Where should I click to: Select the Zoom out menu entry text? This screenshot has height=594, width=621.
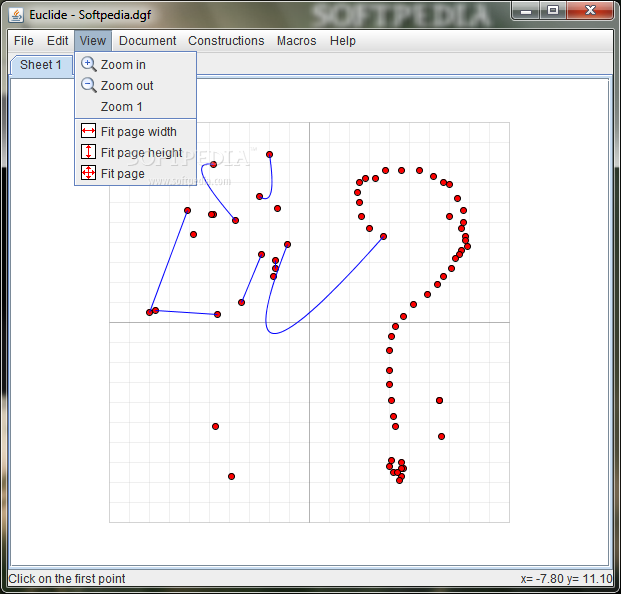click(x=127, y=86)
